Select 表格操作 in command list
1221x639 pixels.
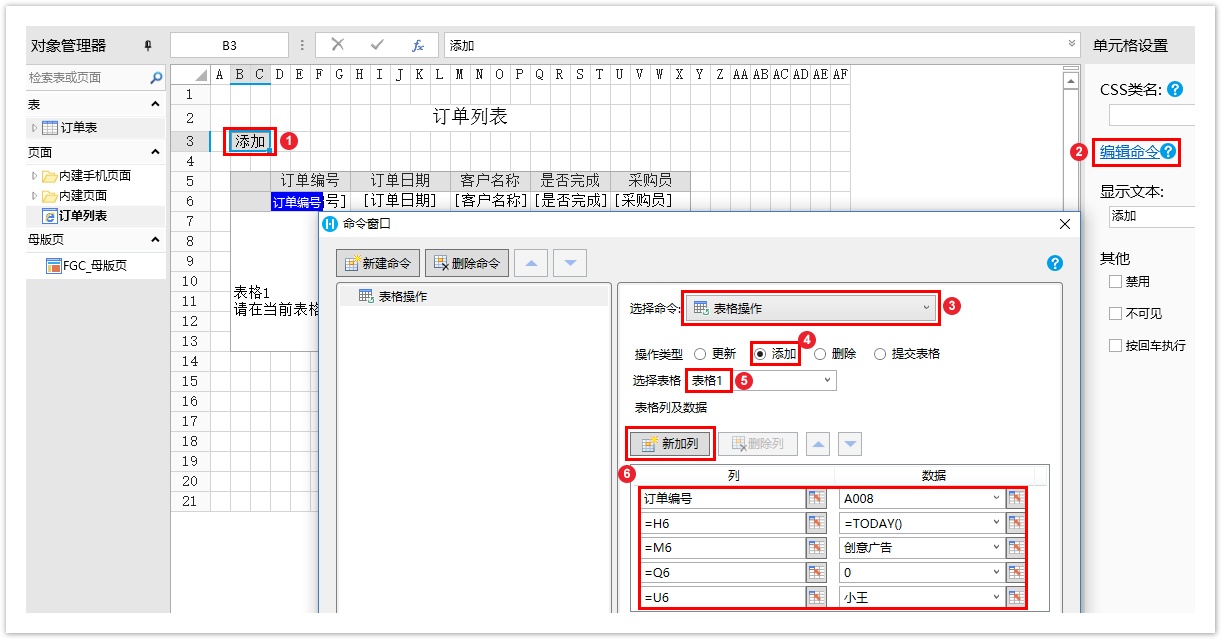[x=402, y=297]
